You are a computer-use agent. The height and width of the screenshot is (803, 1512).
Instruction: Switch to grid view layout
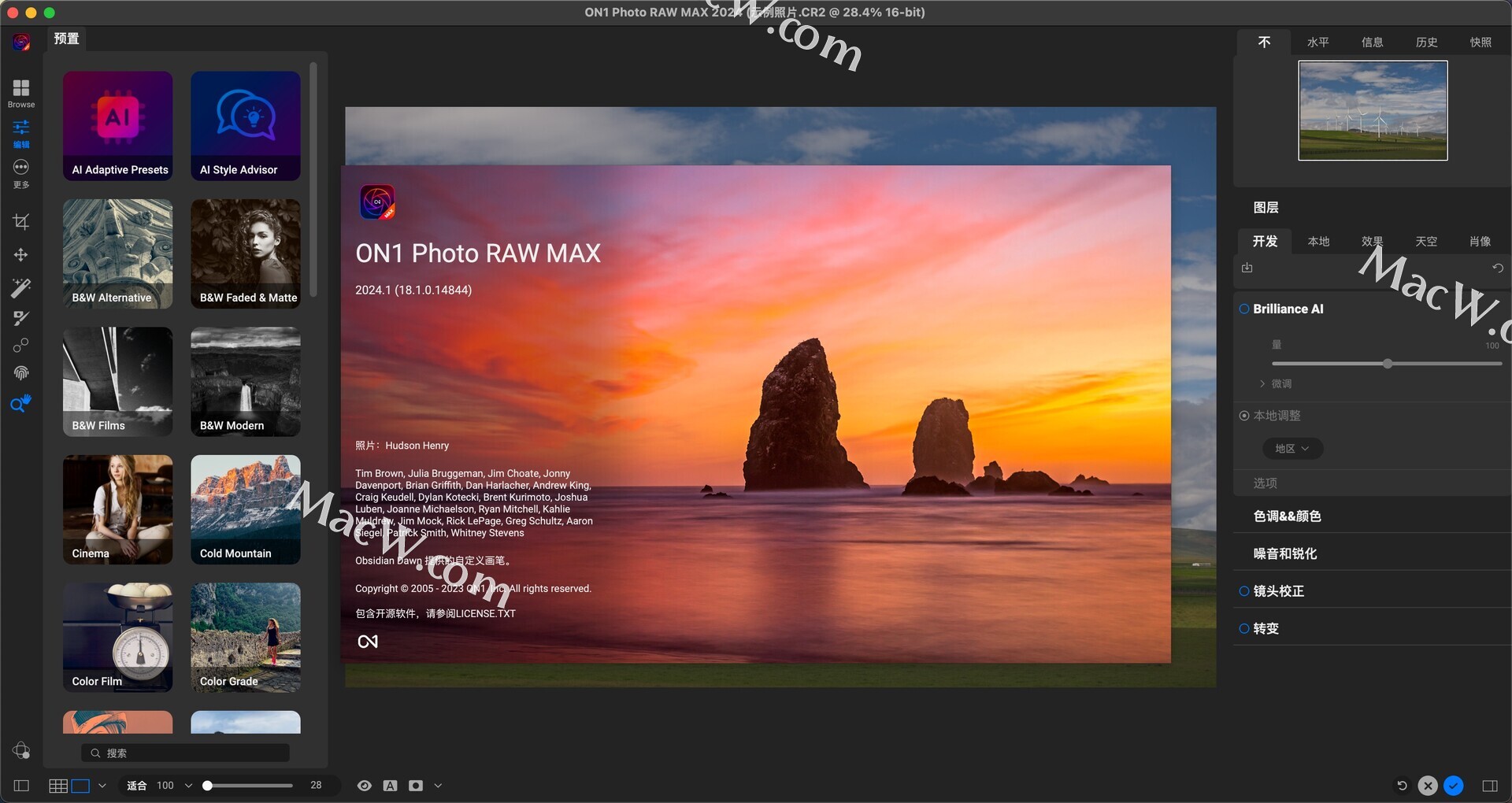coord(57,786)
